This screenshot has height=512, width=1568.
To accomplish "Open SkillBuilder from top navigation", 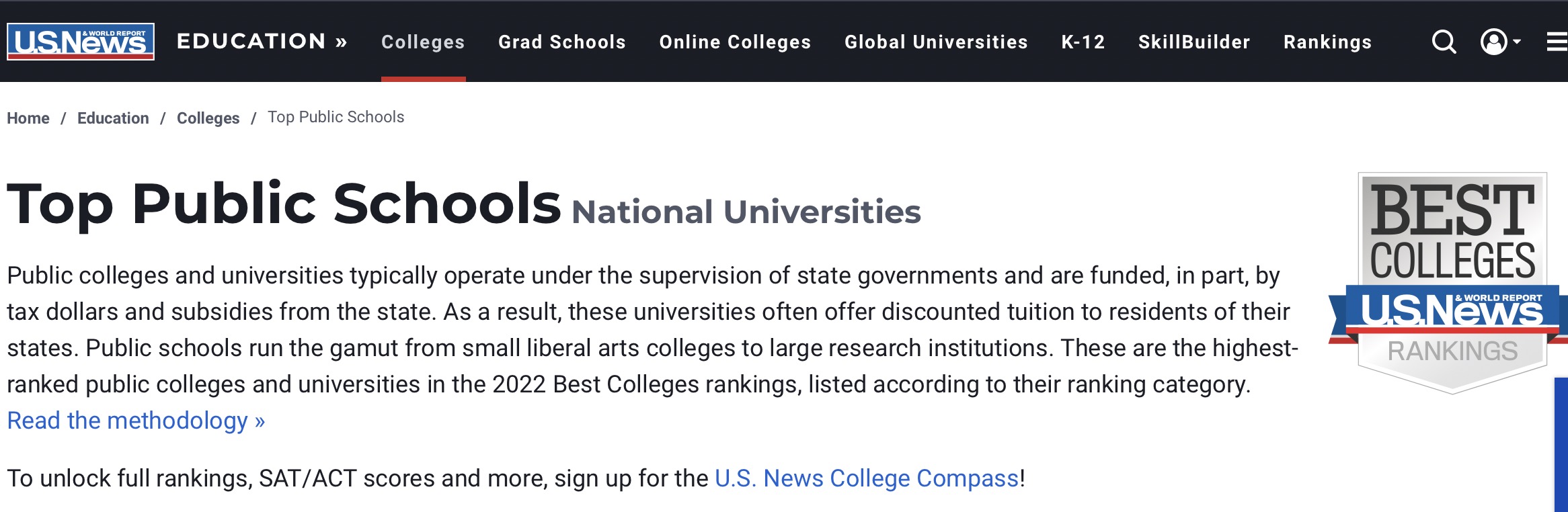I will tap(1194, 42).
